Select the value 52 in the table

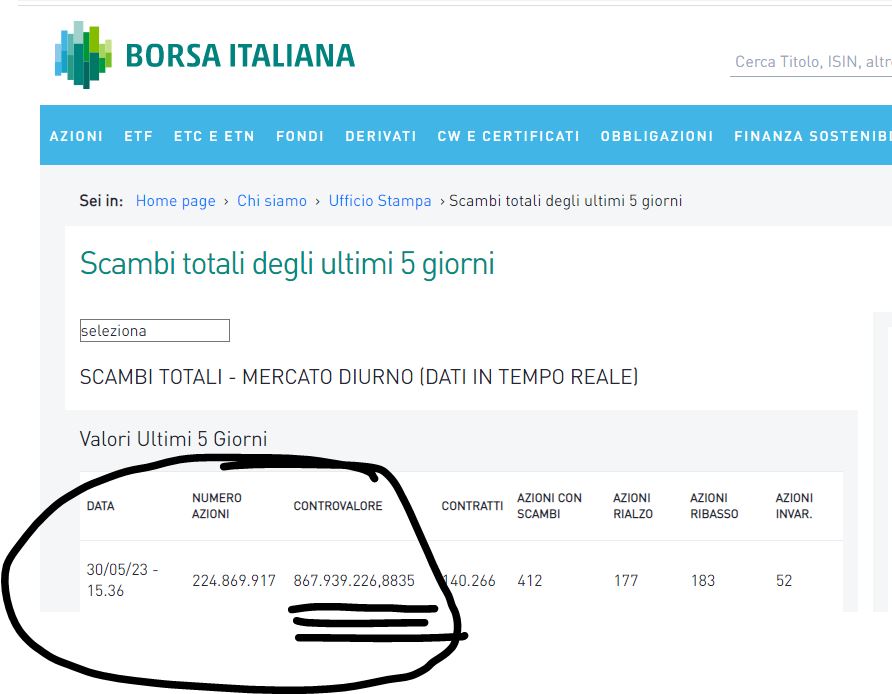(784, 580)
